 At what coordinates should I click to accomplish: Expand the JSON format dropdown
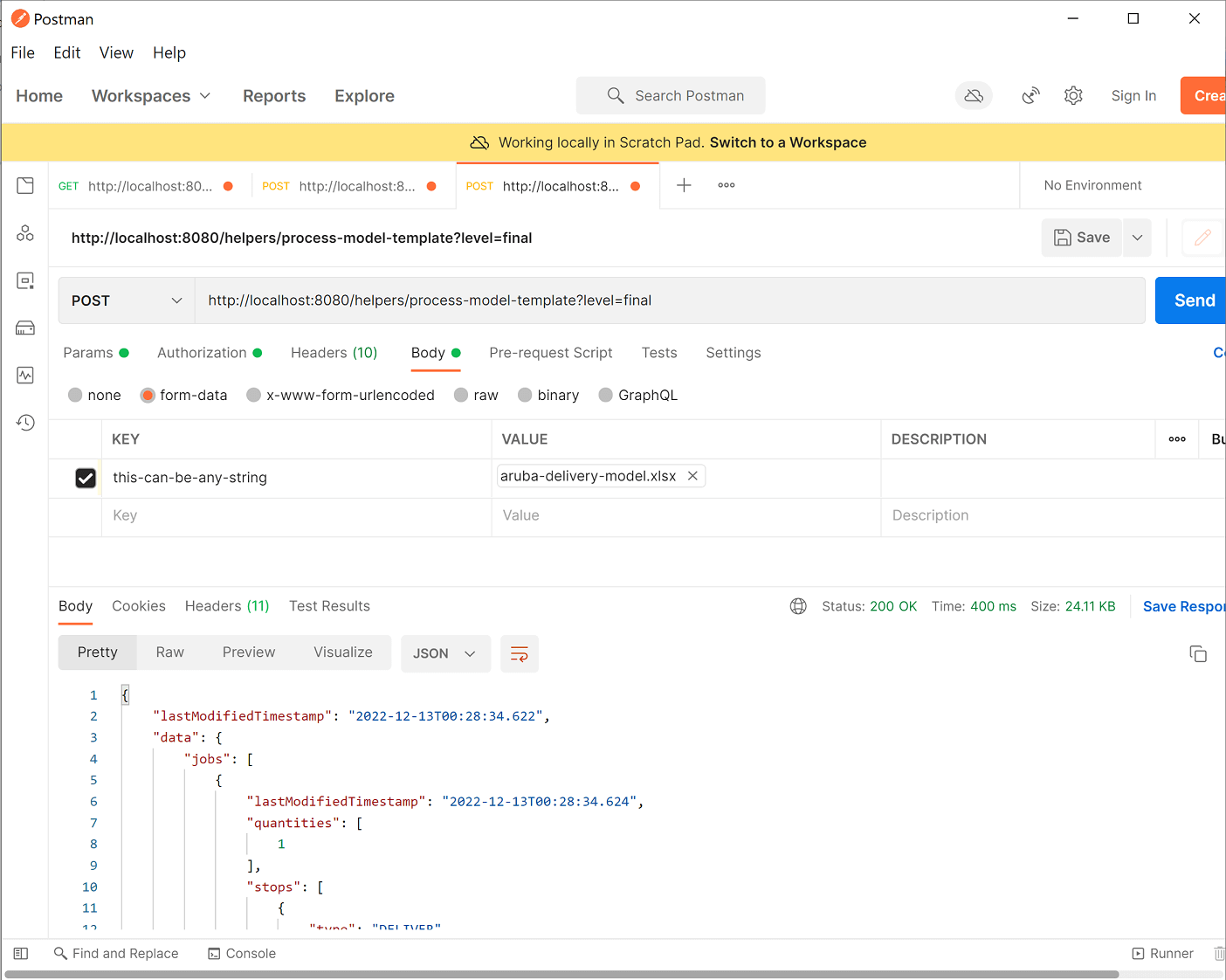pyautogui.click(x=444, y=654)
